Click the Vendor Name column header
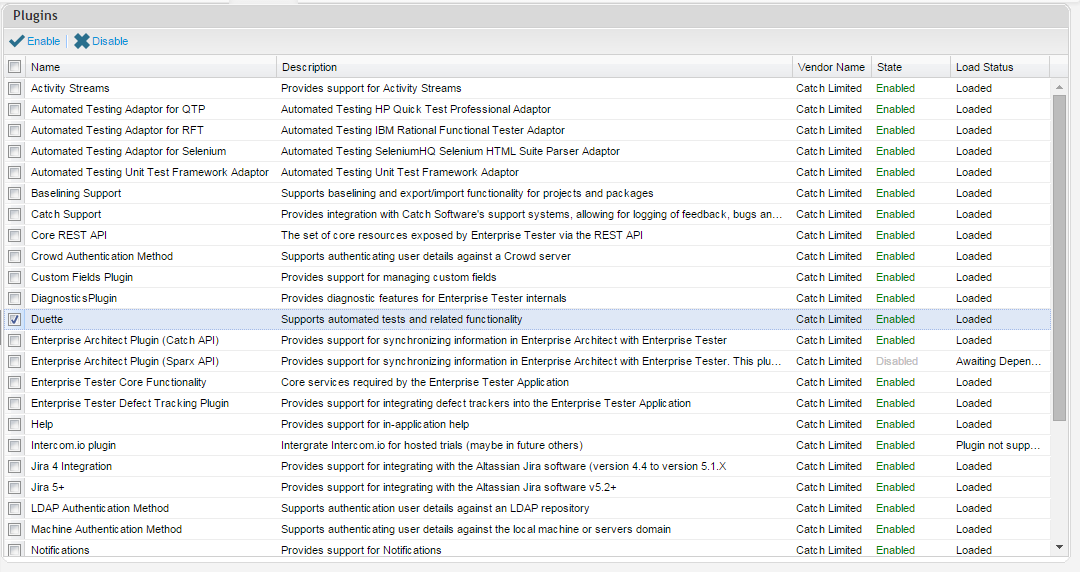 click(x=830, y=67)
